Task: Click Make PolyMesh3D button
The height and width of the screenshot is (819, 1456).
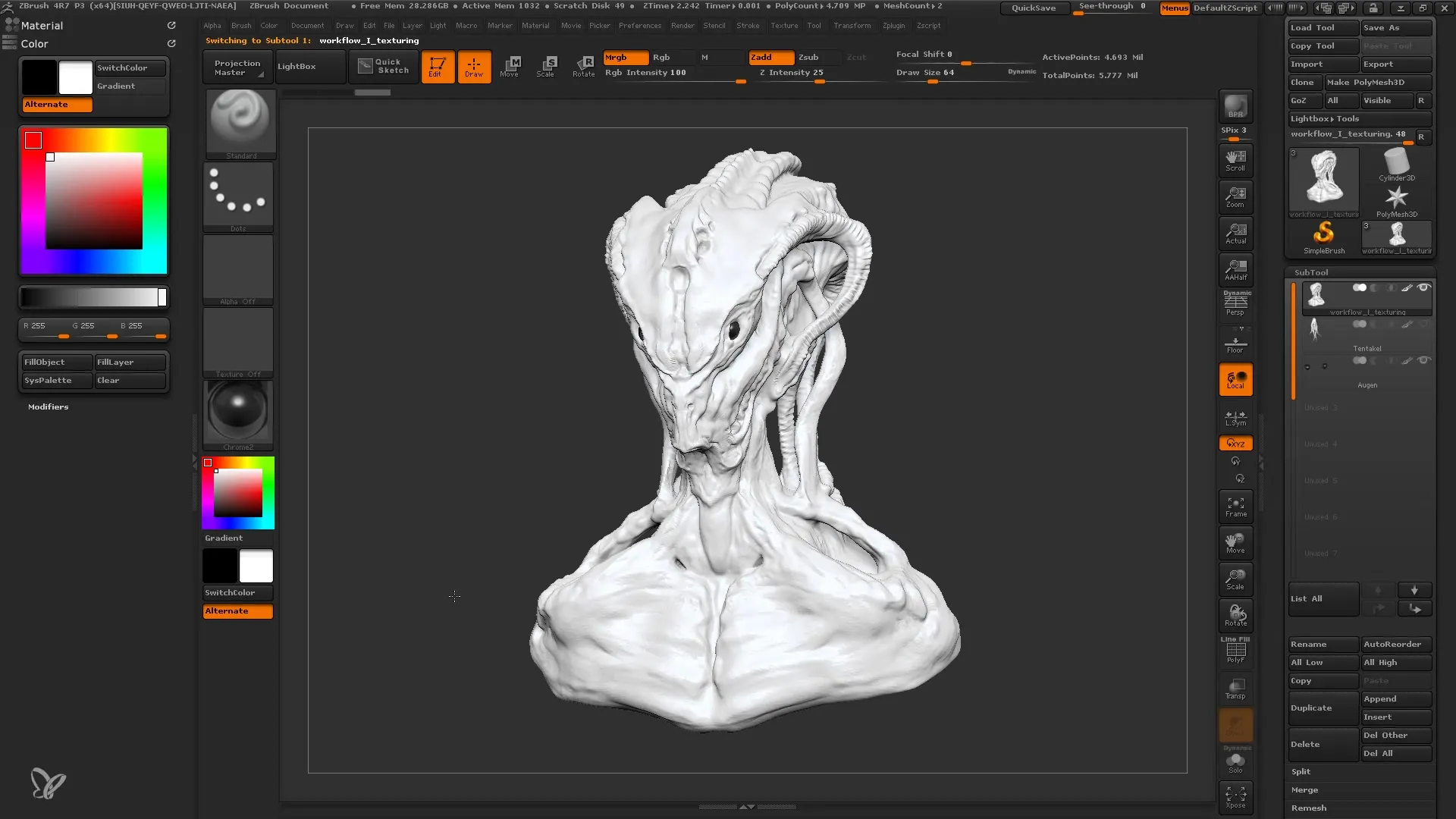Action: (1378, 83)
